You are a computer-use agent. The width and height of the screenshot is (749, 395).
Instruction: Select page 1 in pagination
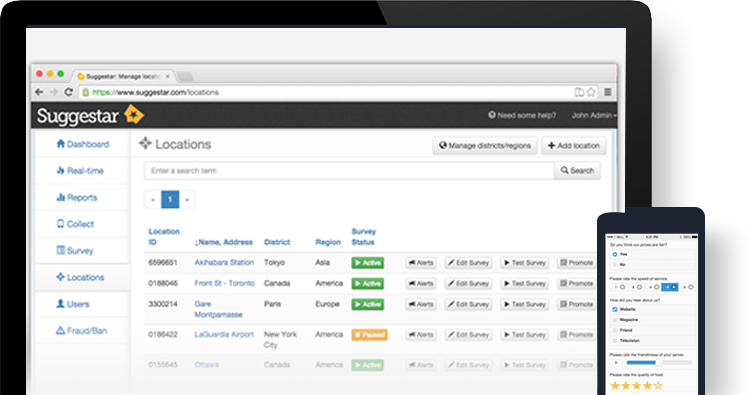click(170, 200)
